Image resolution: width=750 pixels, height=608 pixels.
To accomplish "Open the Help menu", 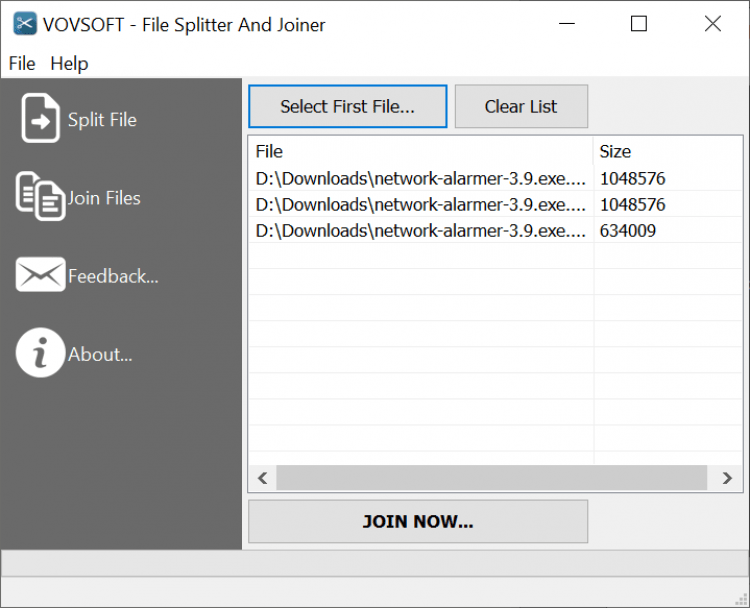I will click(69, 63).
